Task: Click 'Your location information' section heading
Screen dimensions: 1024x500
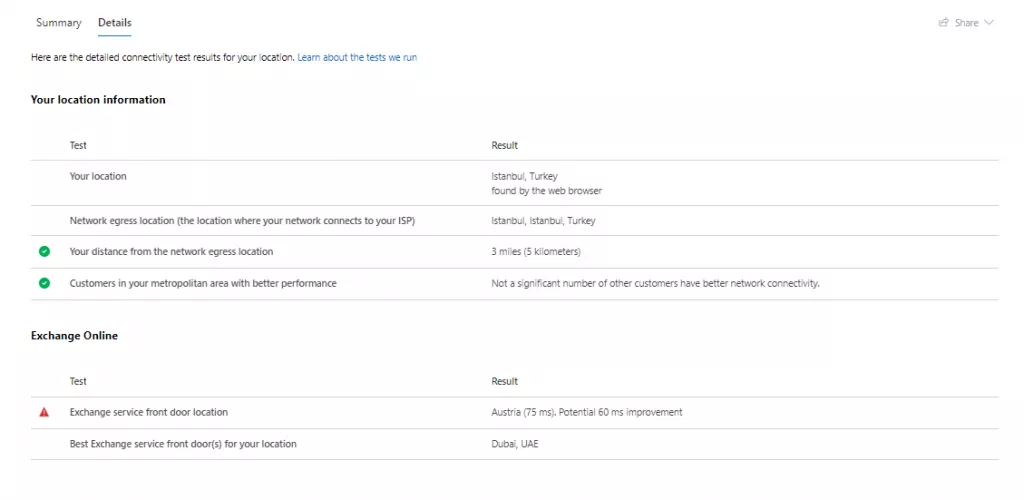Action: click(98, 100)
